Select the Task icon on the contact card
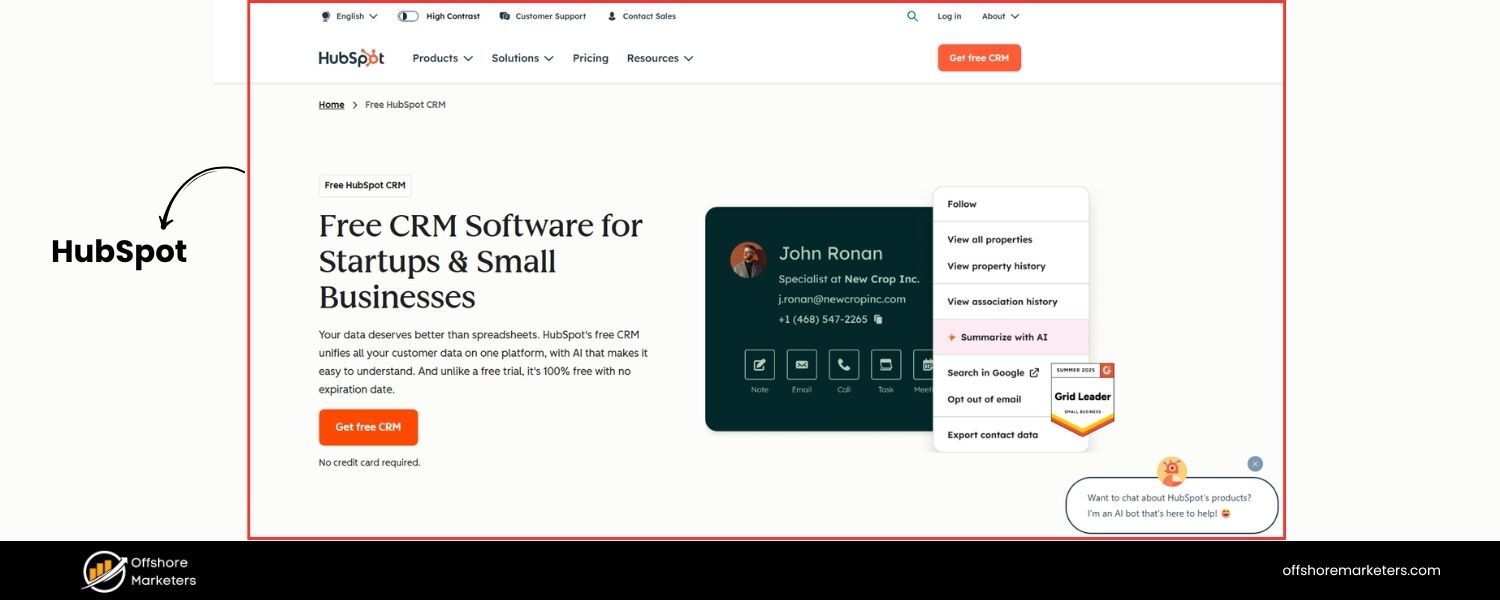 tap(885, 364)
